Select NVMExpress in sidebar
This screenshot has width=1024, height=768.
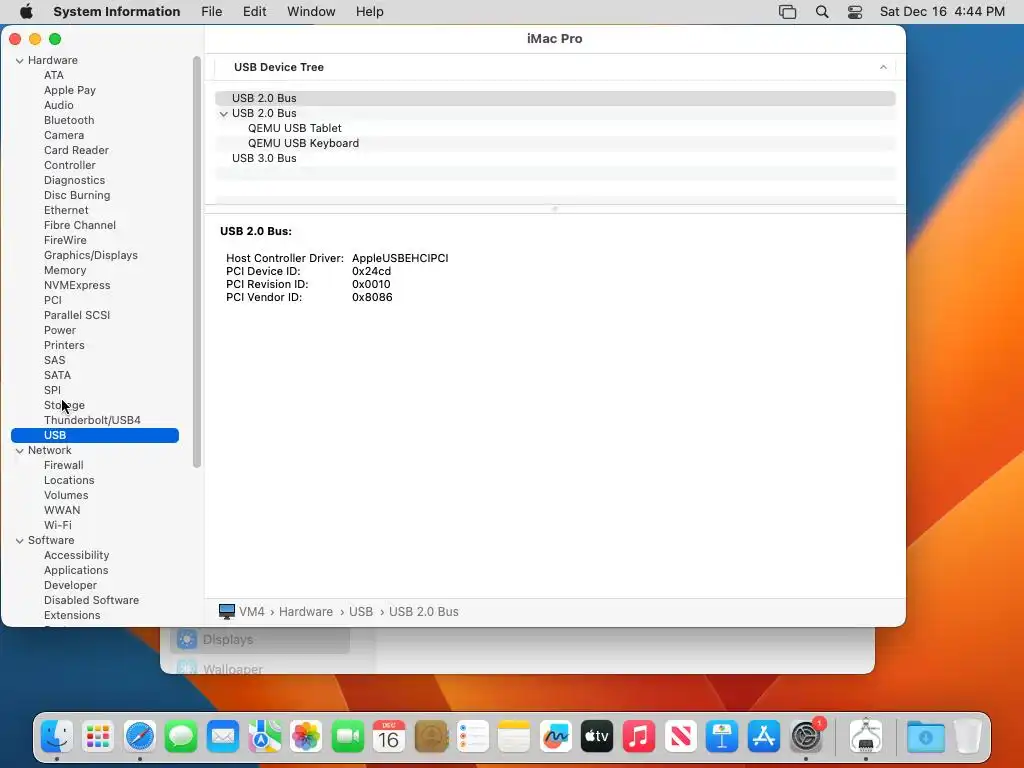pyautogui.click(x=77, y=285)
